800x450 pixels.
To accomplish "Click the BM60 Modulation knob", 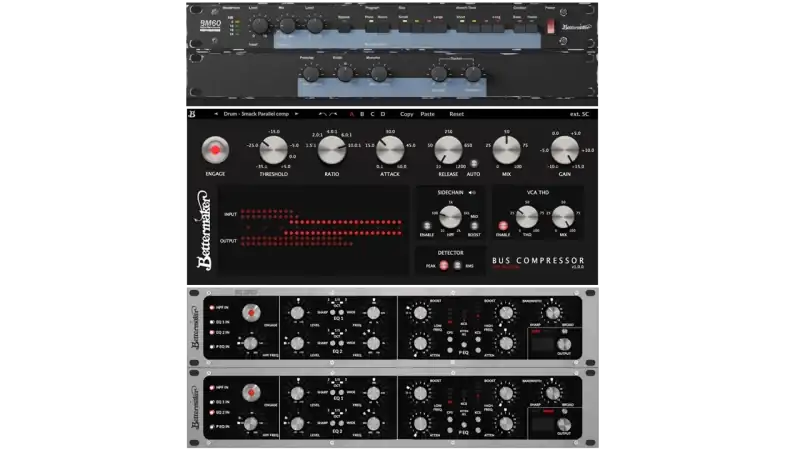I will pos(379,73).
